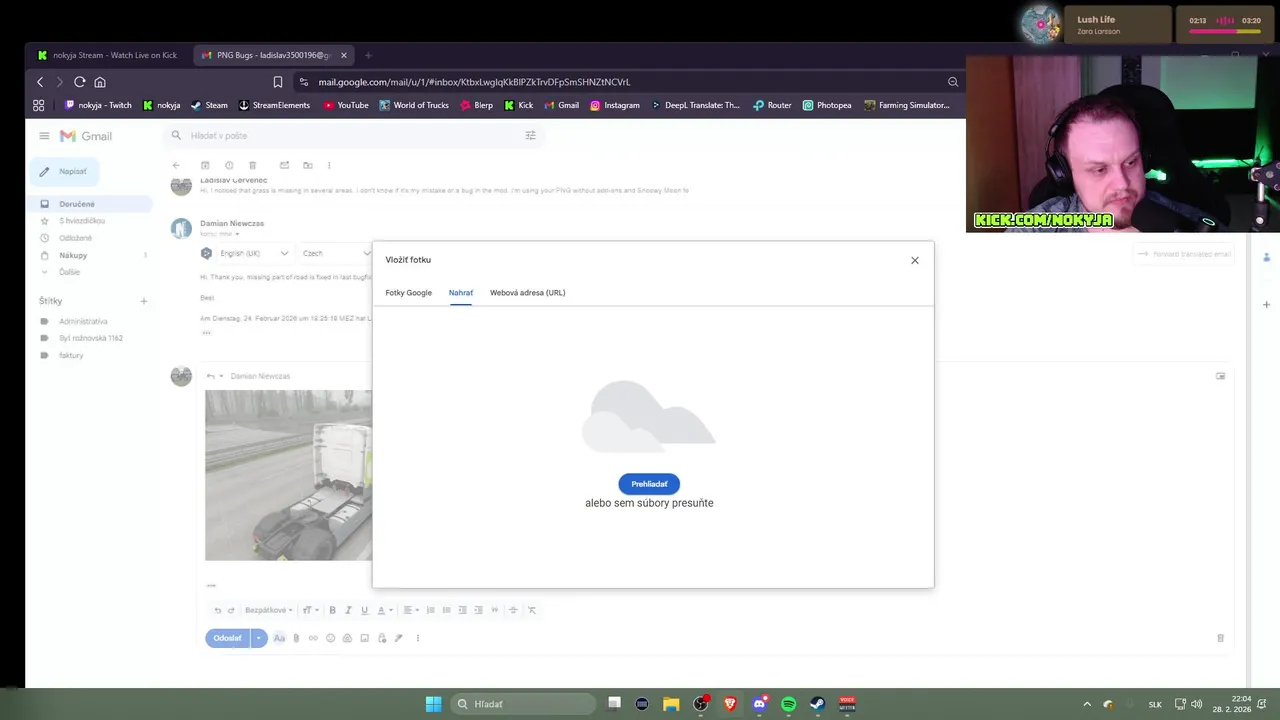The height and width of the screenshot is (720, 1280).
Task: Click the indent less icon
Action: 462,610
